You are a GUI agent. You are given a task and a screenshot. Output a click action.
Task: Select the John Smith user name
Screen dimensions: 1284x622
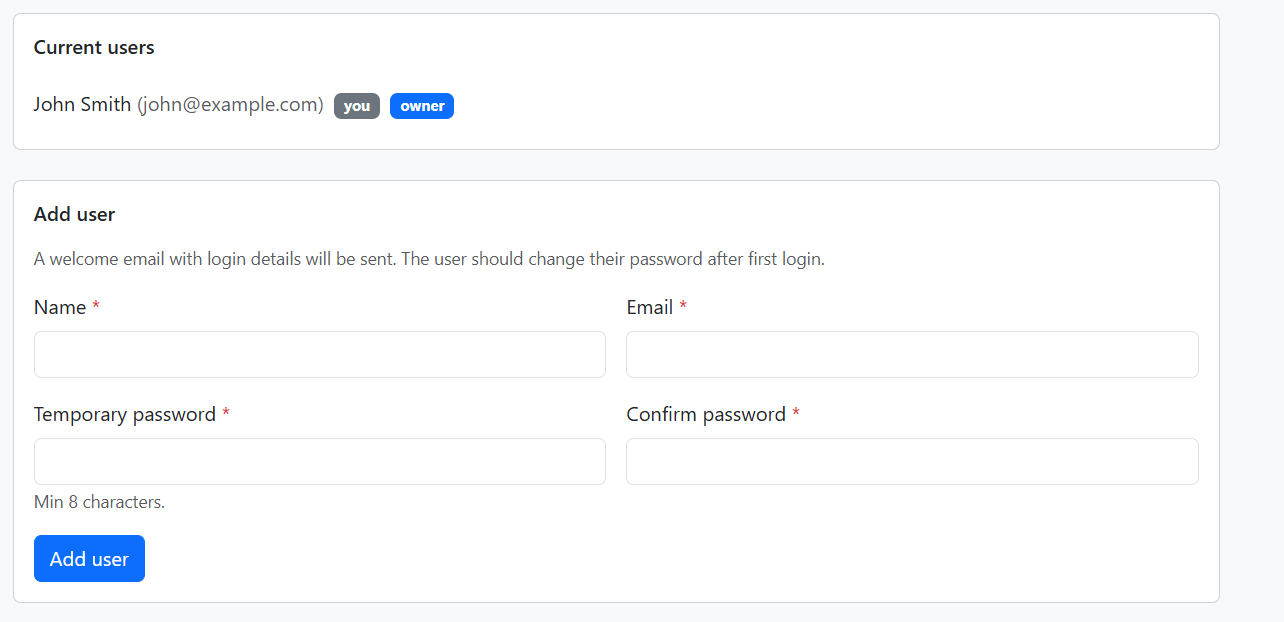pos(82,104)
